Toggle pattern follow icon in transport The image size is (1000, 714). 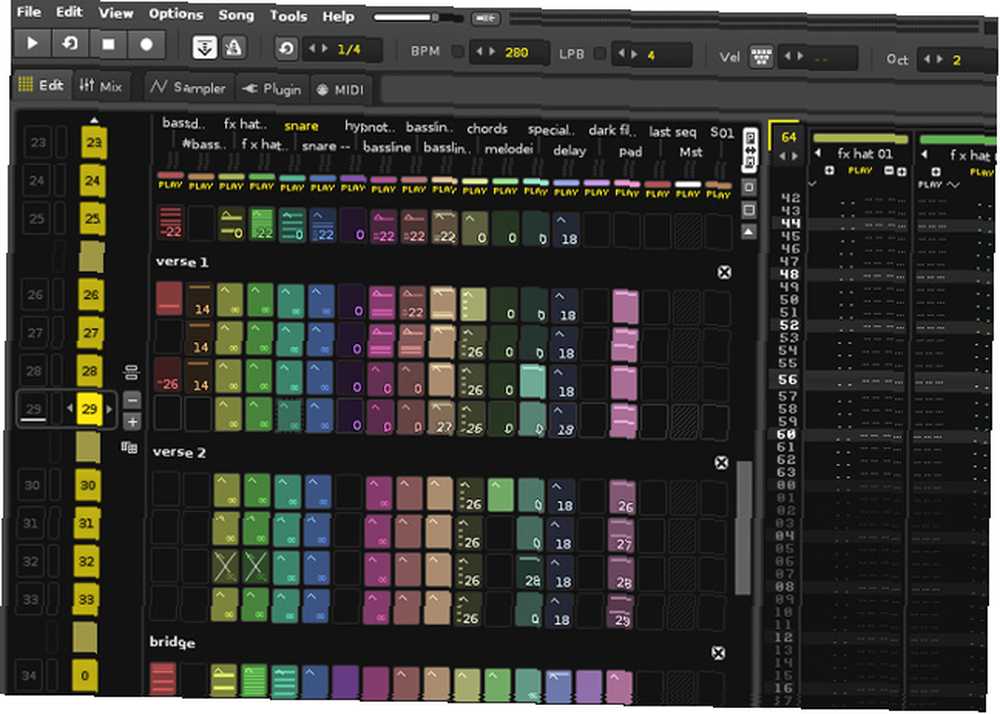tap(205, 47)
